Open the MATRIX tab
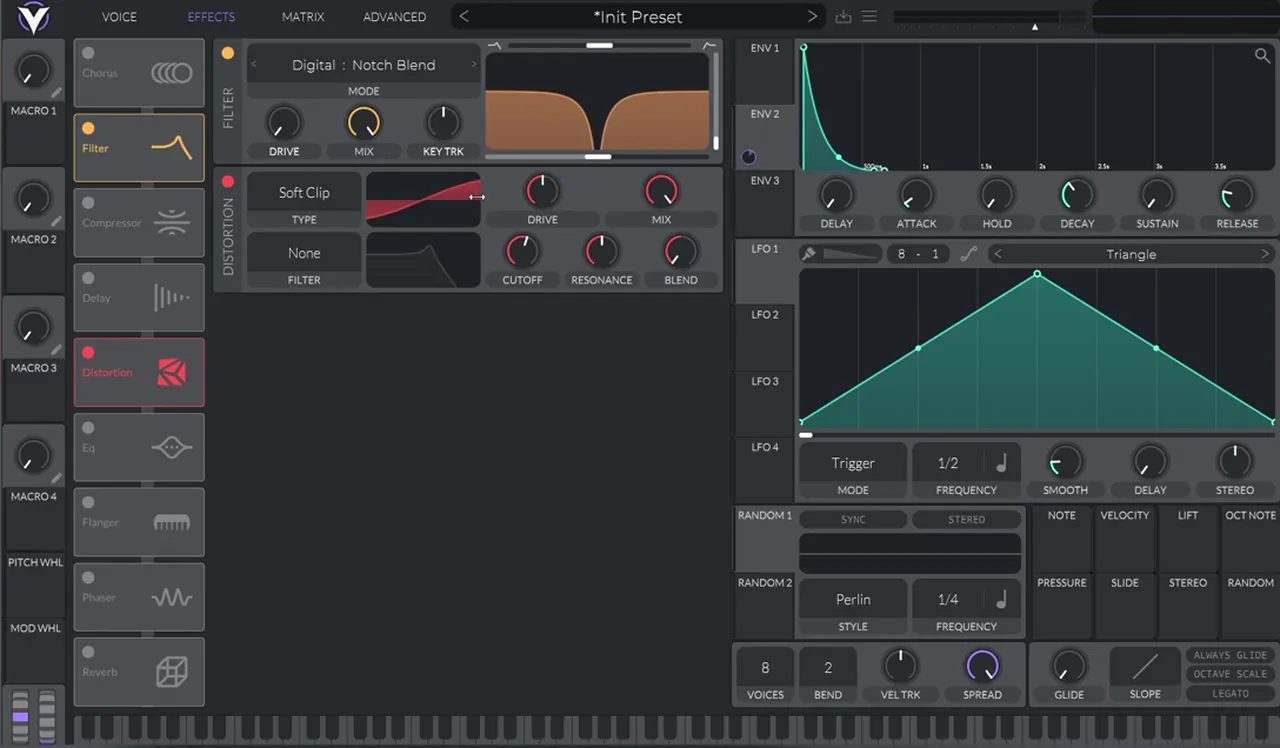The height and width of the screenshot is (748, 1280). click(x=303, y=17)
